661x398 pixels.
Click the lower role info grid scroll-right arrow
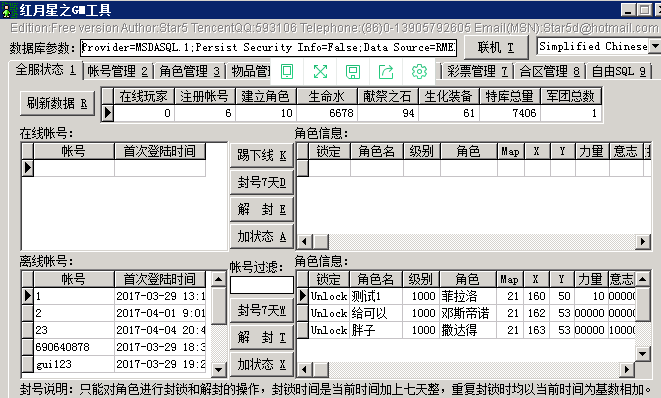pos(627,370)
